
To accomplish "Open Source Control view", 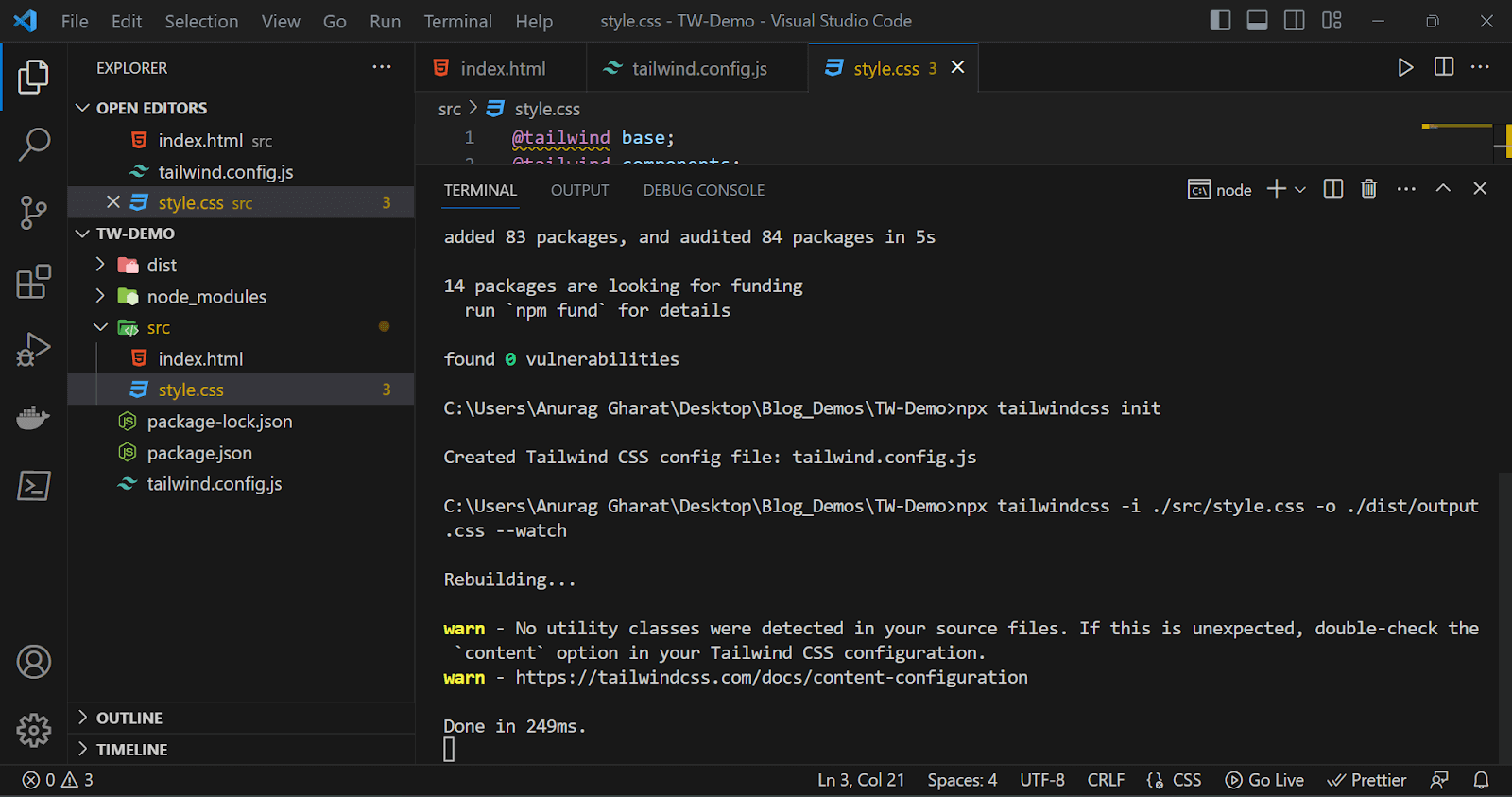I will click(33, 213).
